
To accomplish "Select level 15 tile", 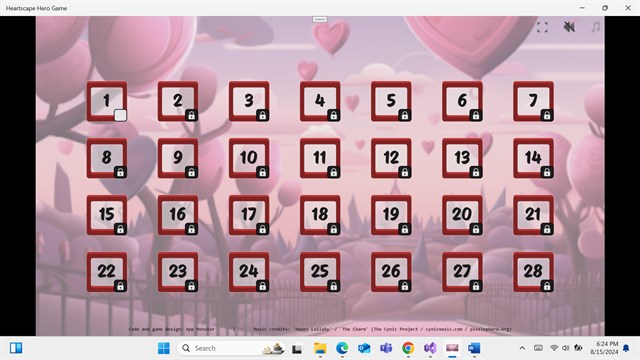I will (x=107, y=215).
